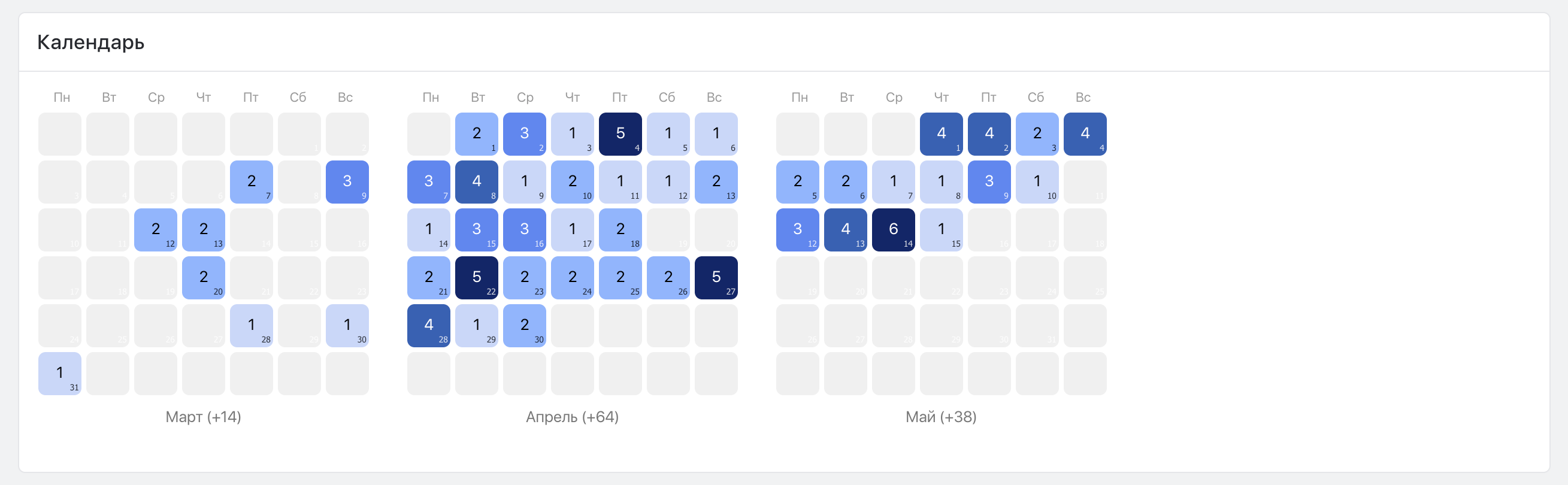Select the May 14 cell showing 6

coord(893,229)
